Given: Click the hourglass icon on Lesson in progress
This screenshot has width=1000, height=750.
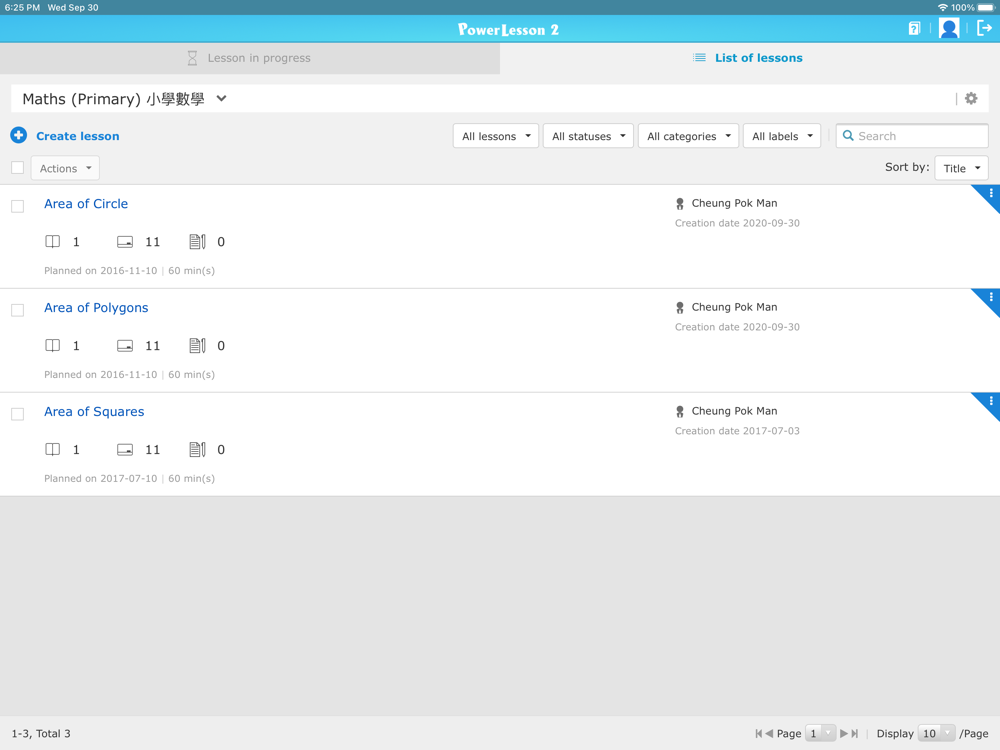Looking at the screenshot, I should click(192, 58).
